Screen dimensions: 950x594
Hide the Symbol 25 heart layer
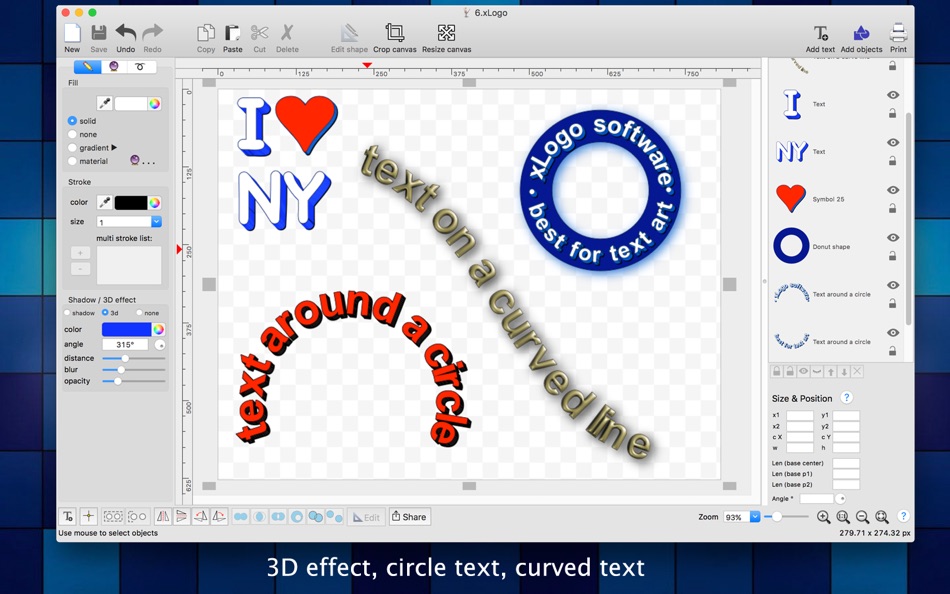pos(892,190)
